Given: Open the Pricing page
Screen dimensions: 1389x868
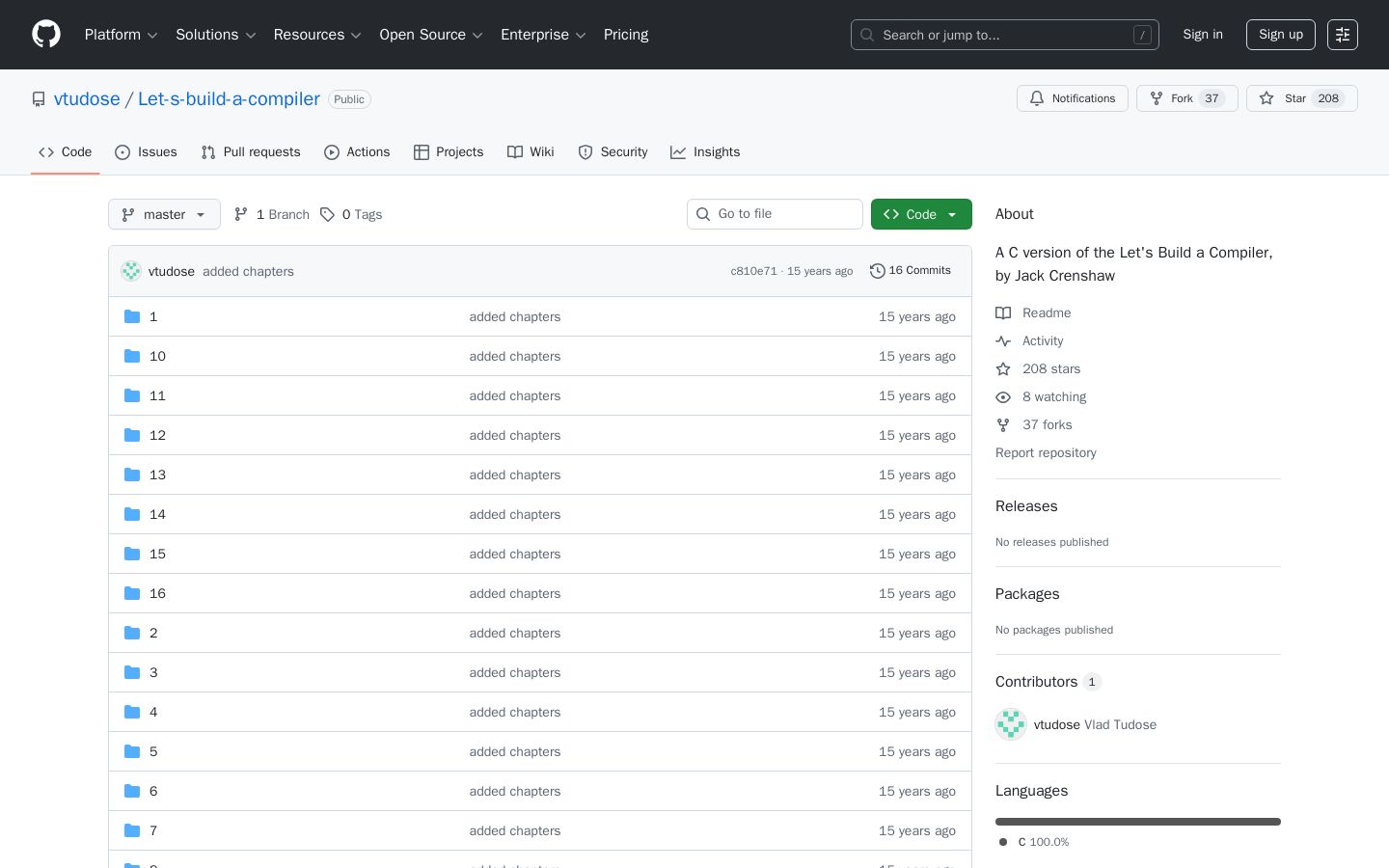Looking at the screenshot, I should point(626,35).
